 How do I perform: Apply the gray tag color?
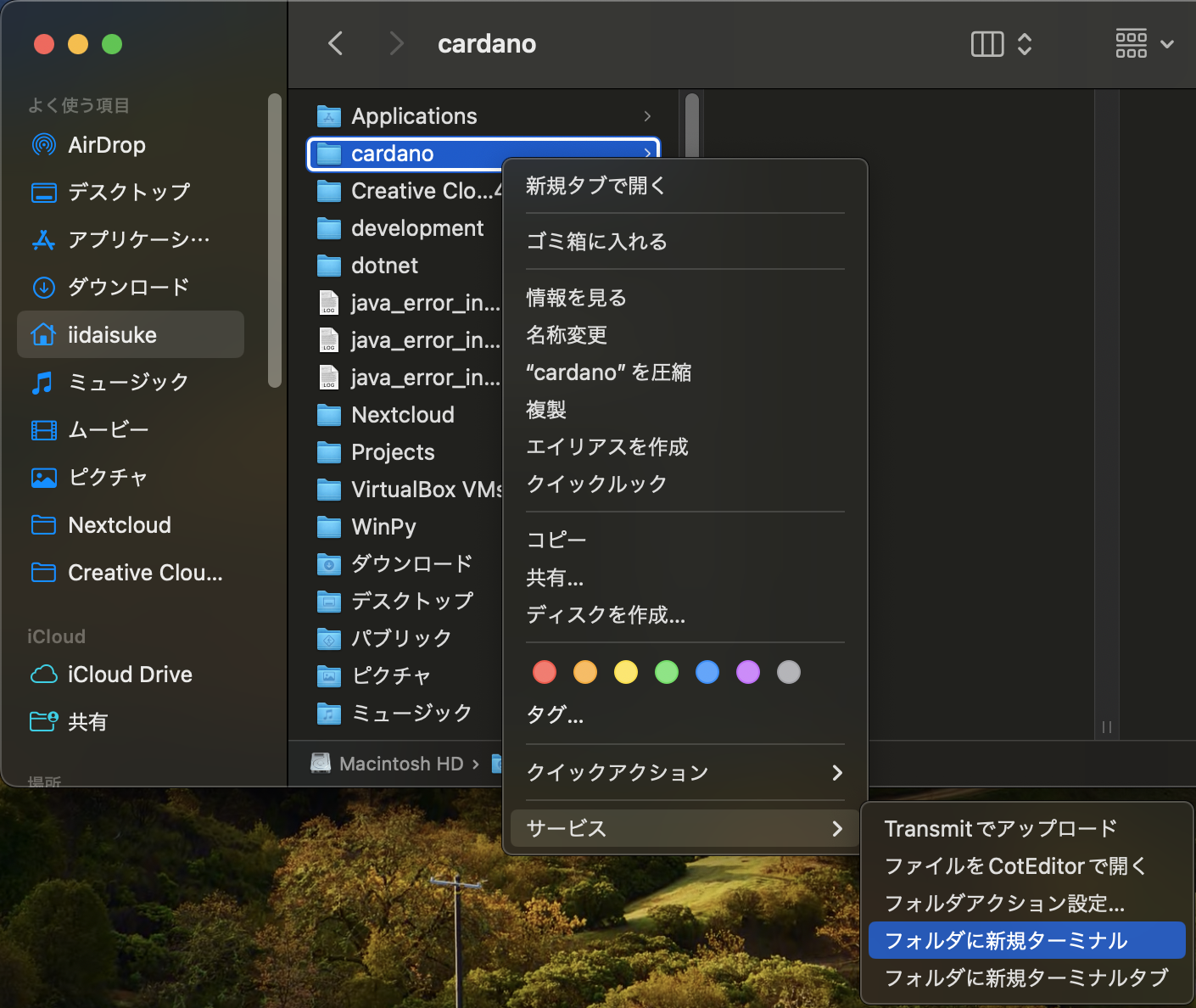pyautogui.click(x=789, y=673)
